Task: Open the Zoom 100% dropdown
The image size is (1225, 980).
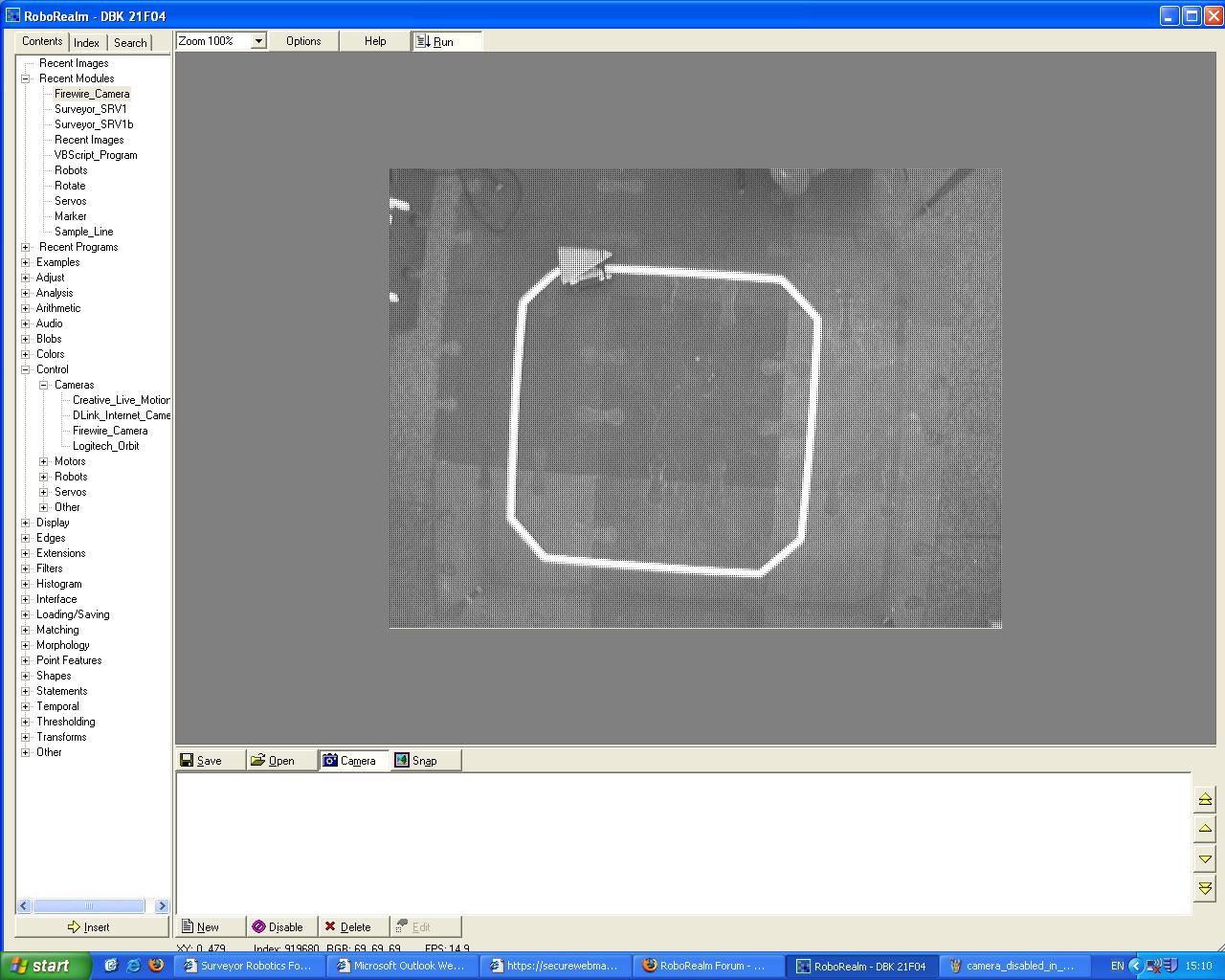Action: pos(257,41)
